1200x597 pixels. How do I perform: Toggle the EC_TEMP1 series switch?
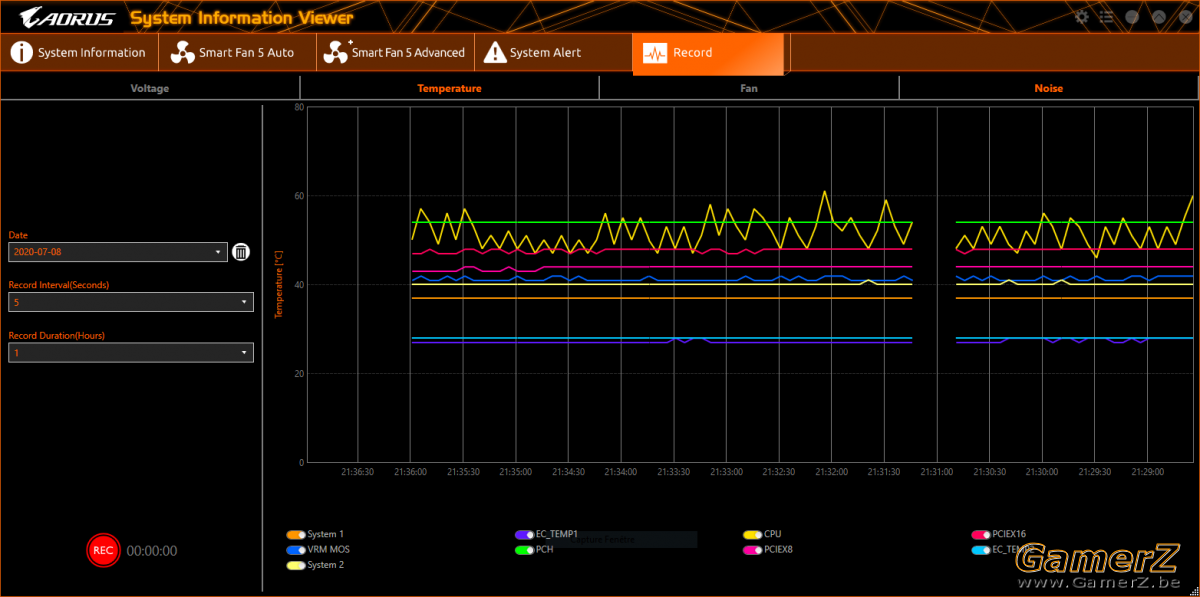(523, 534)
